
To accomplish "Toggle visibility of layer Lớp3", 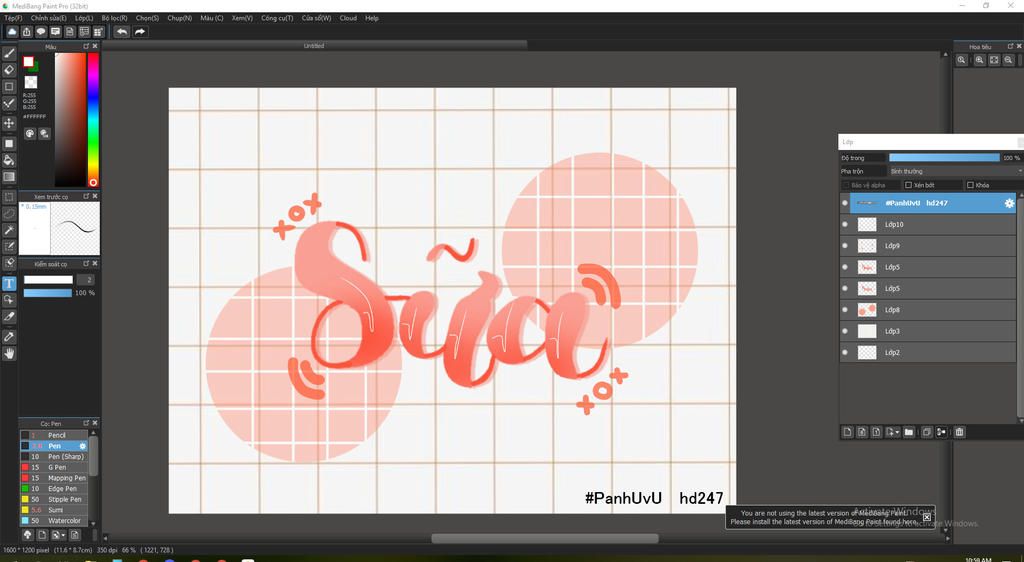I will 845,332.
